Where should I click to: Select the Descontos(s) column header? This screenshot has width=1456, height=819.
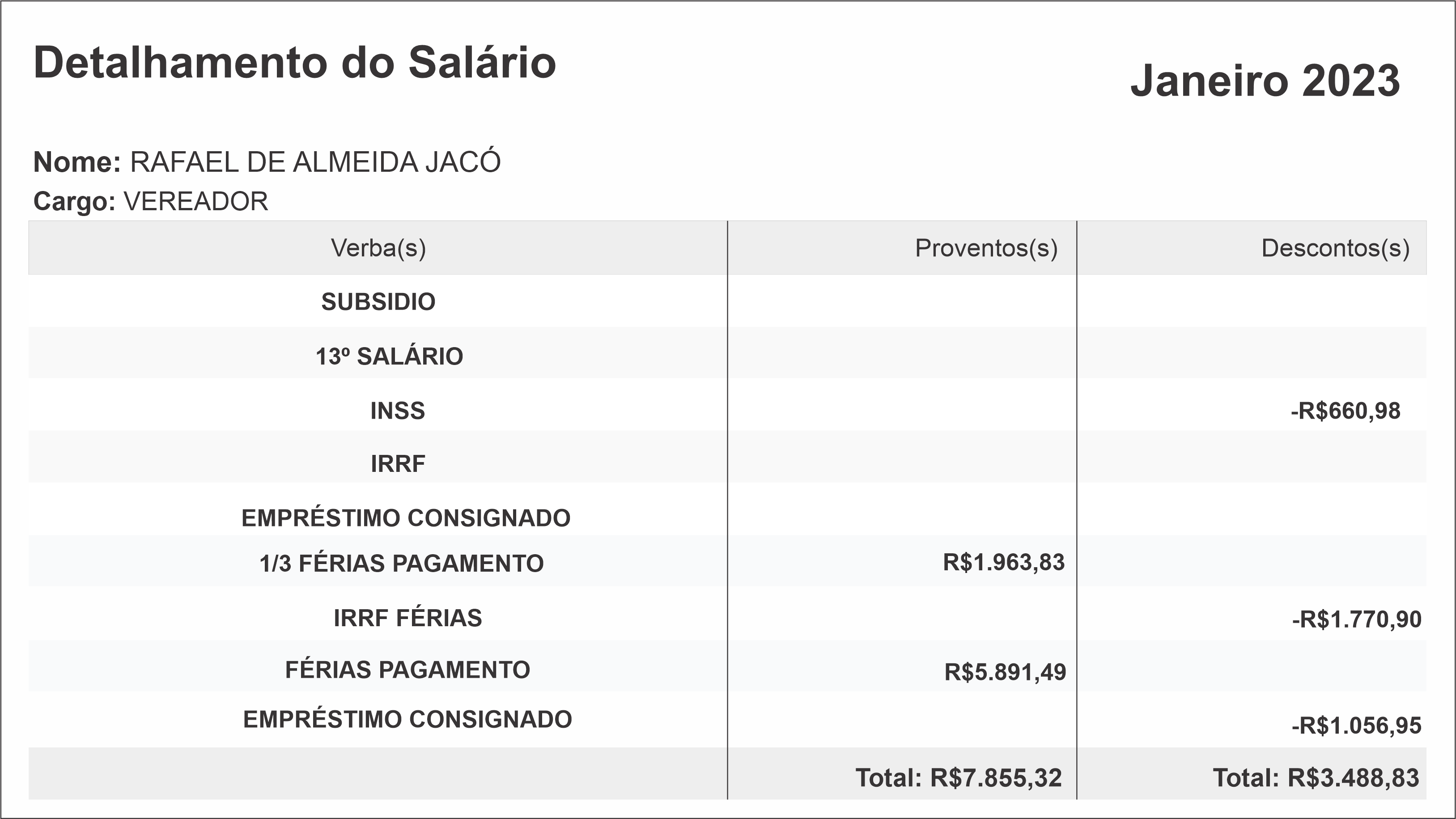[1335, 248]
